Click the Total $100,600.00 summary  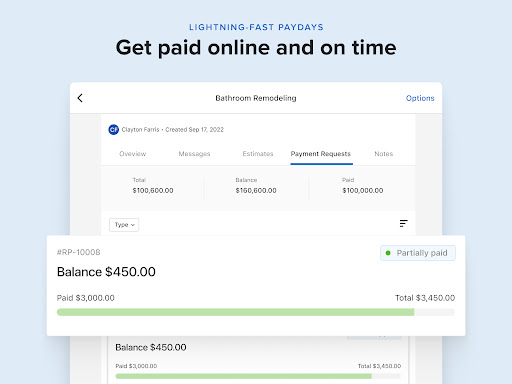click(x=153, y=186)
